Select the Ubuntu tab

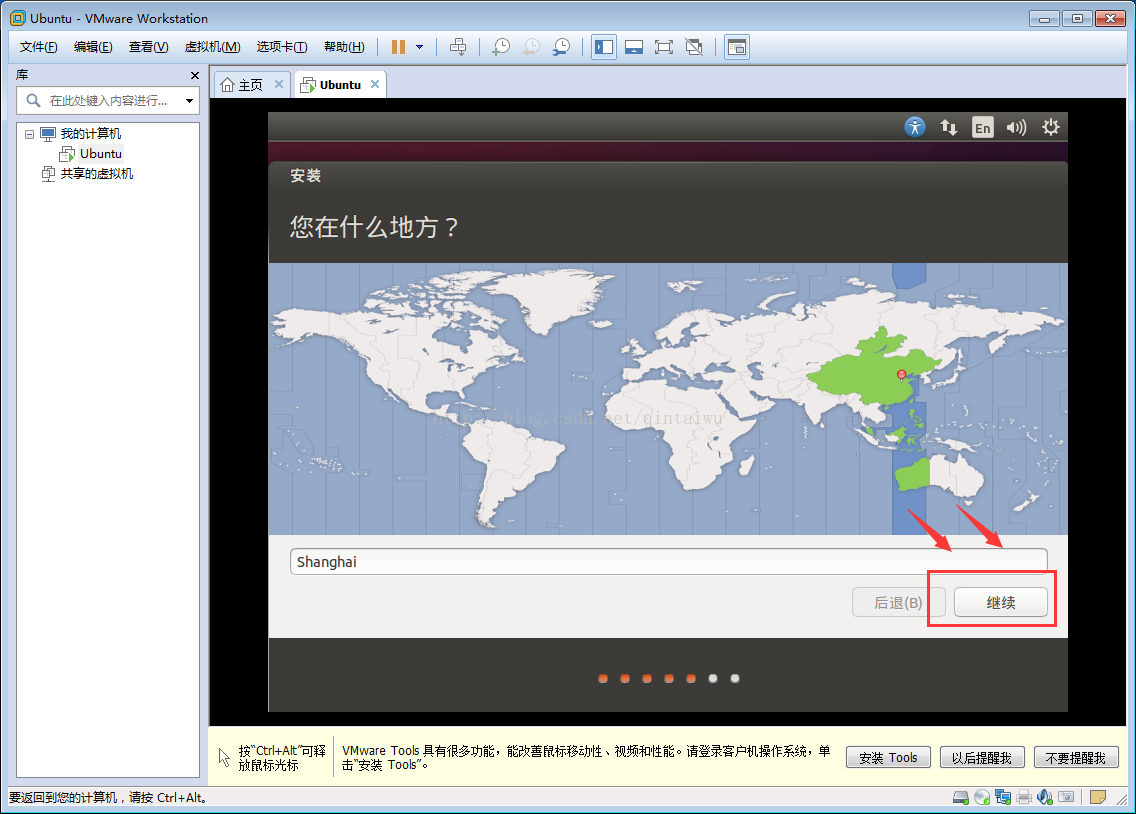click(340, 85)
